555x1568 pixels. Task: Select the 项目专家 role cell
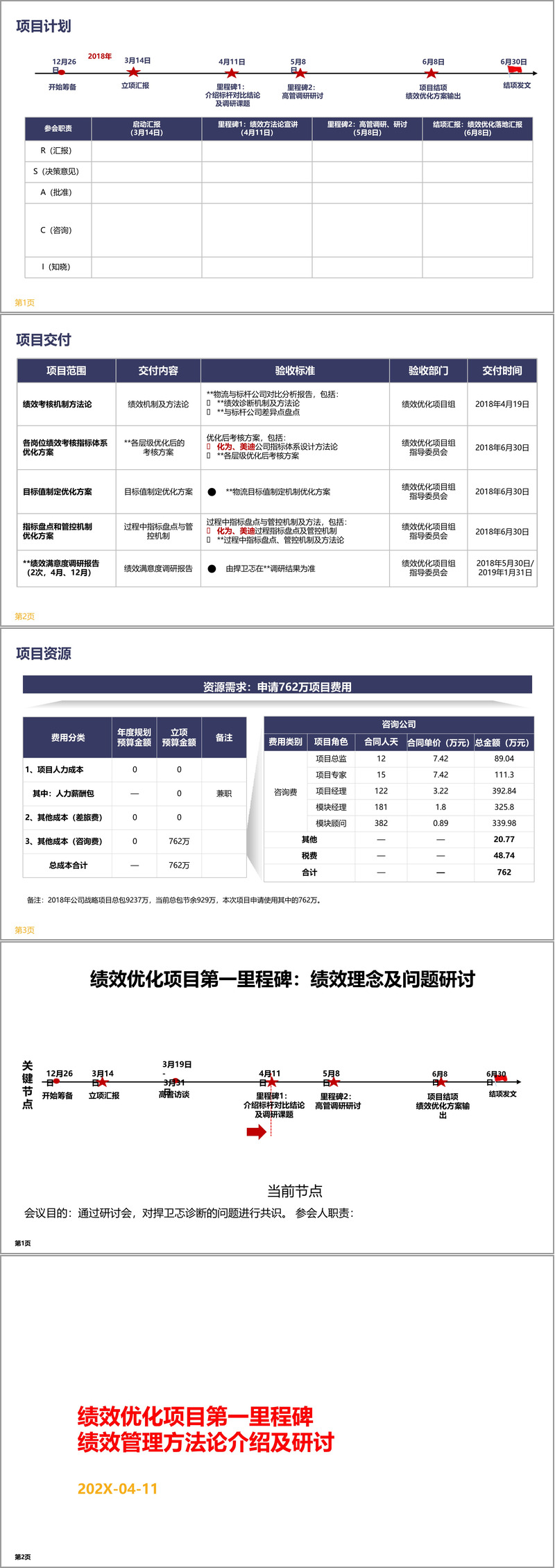click(x=331, y=775)
